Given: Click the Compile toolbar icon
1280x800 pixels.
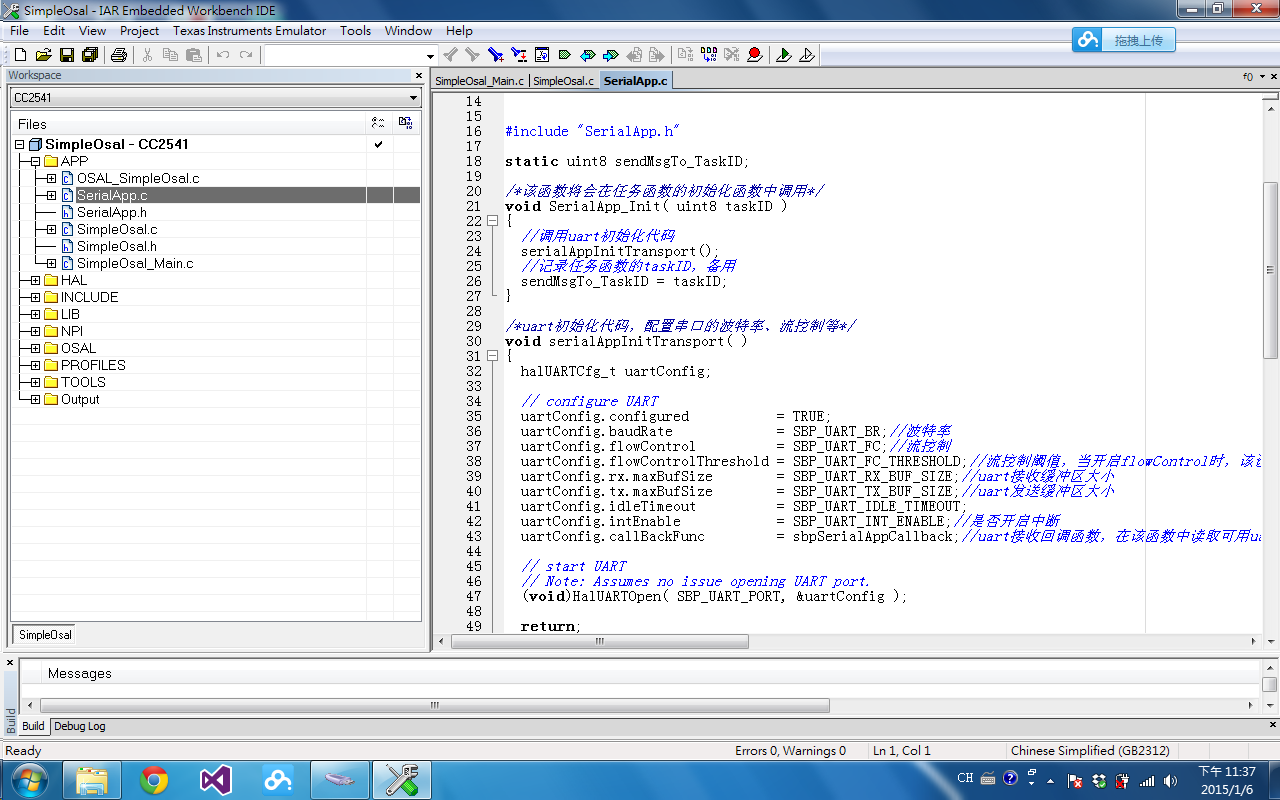Looking at the screenshot, I should pos(685,55).
